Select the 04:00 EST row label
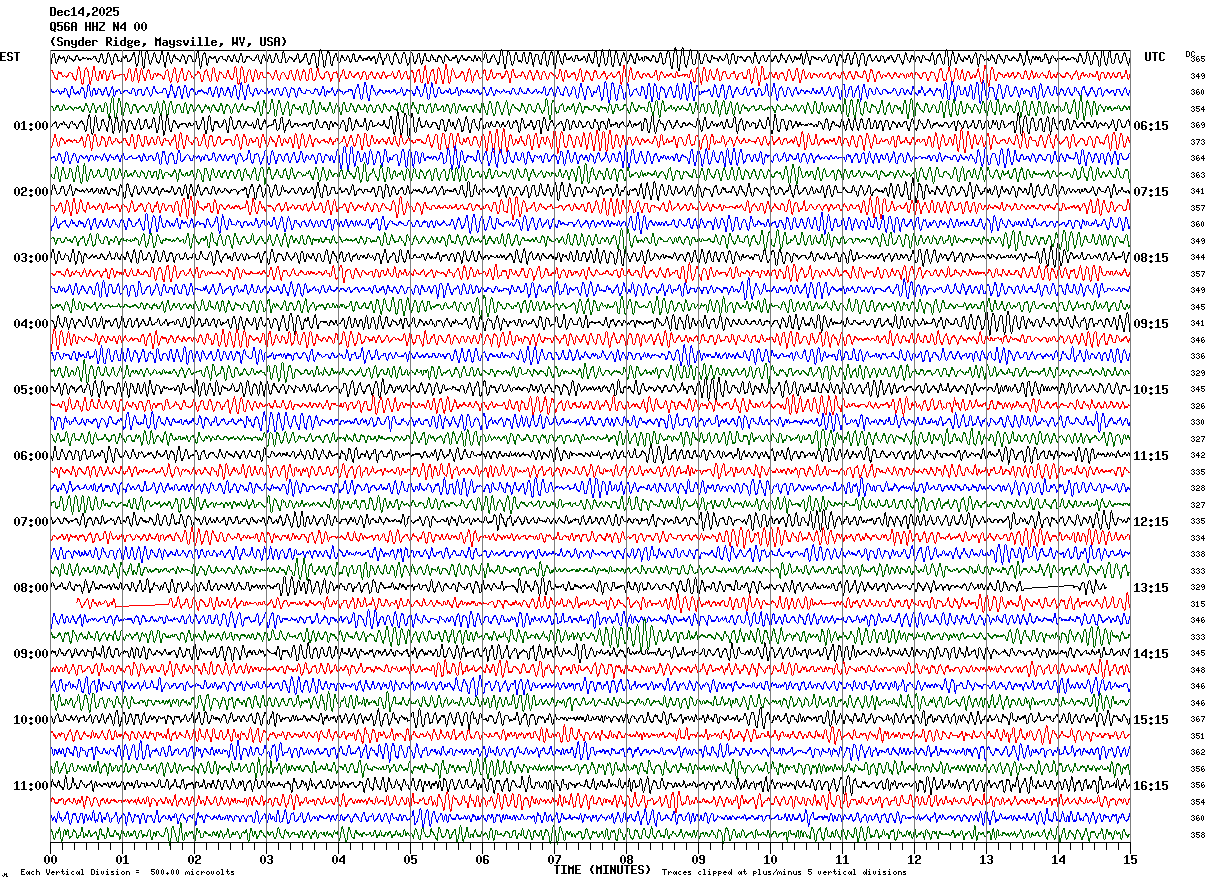The width and height of the screenshot is (1210, 886). (x=30, y=324)
